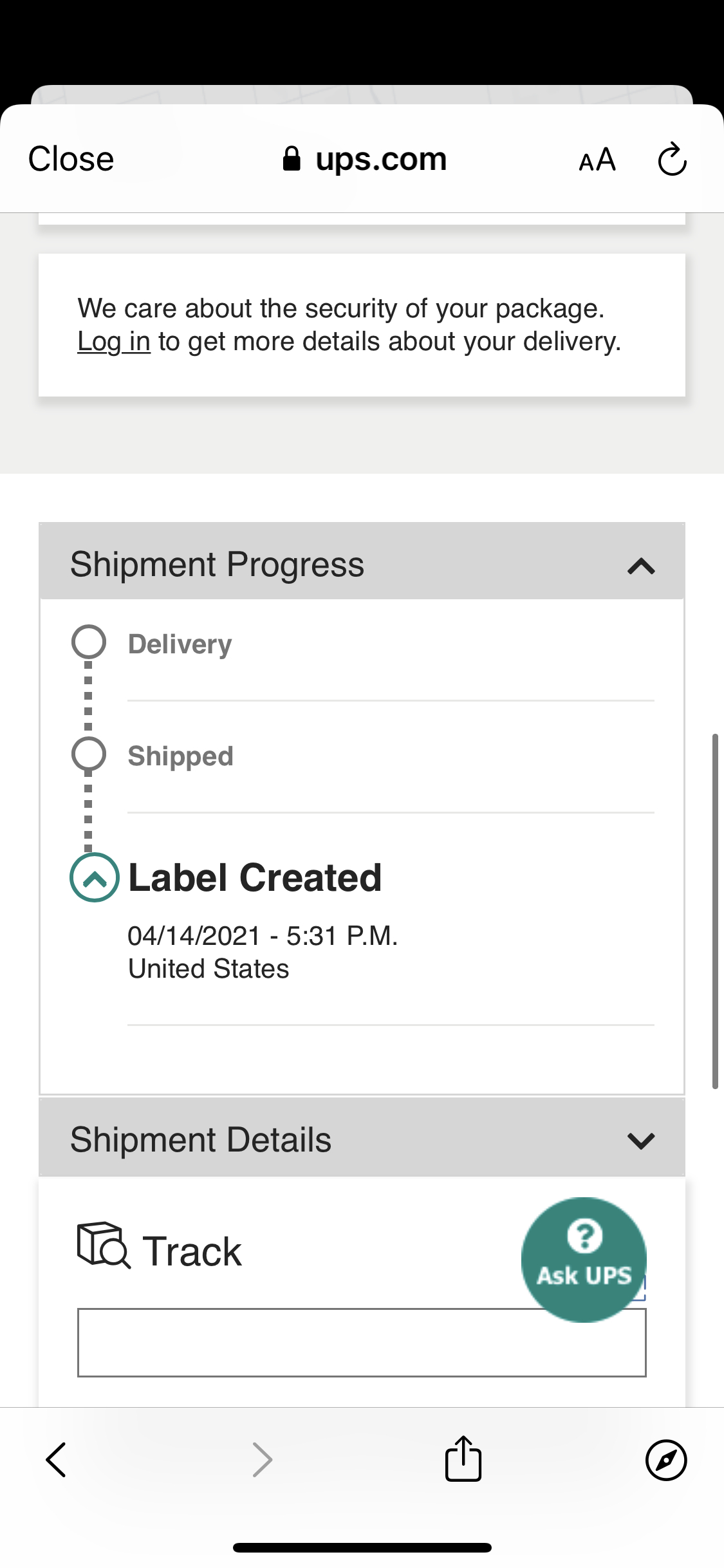Tap the ups.com address bar
724x1568 pixels.
pos(380,159)
